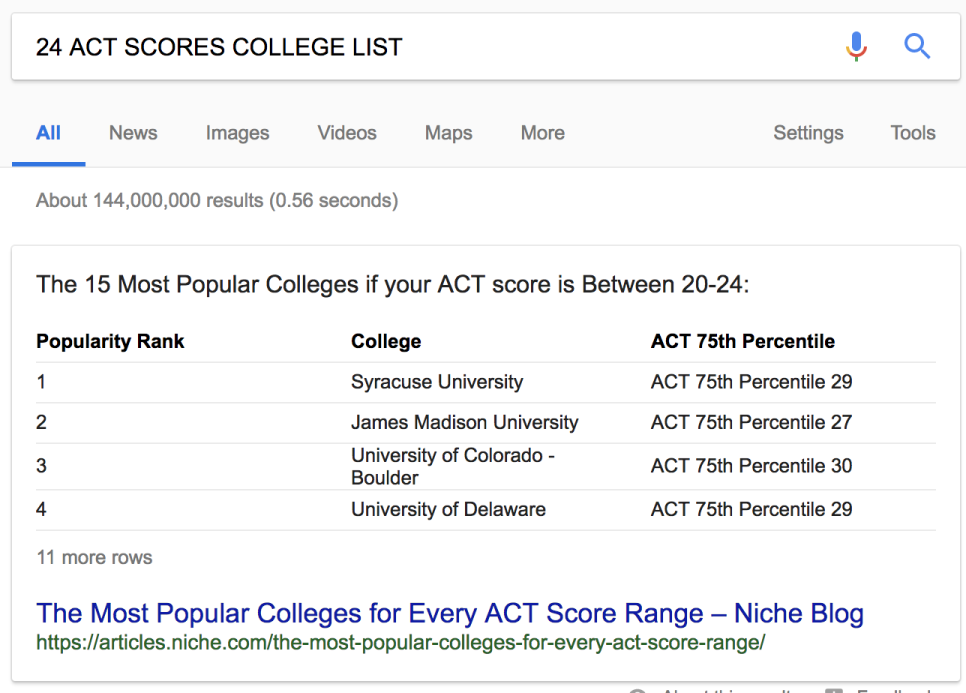Click the ACT 75th Percentile 27 value
The width and height of the screenshot is (966, 693).
[752, 423]
